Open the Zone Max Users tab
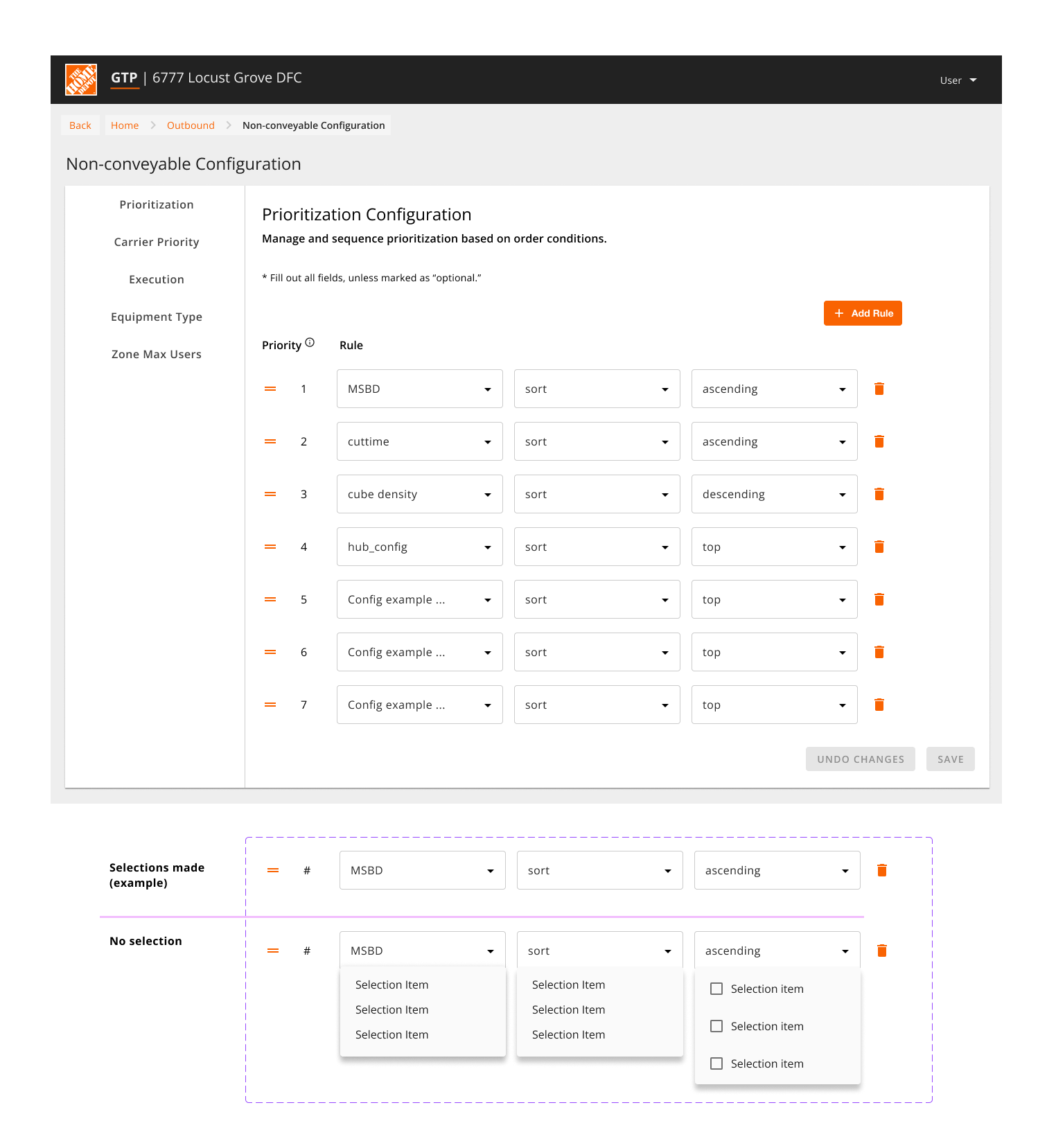The height and width of the screenshot is (1148, 1056). [157, 354]
